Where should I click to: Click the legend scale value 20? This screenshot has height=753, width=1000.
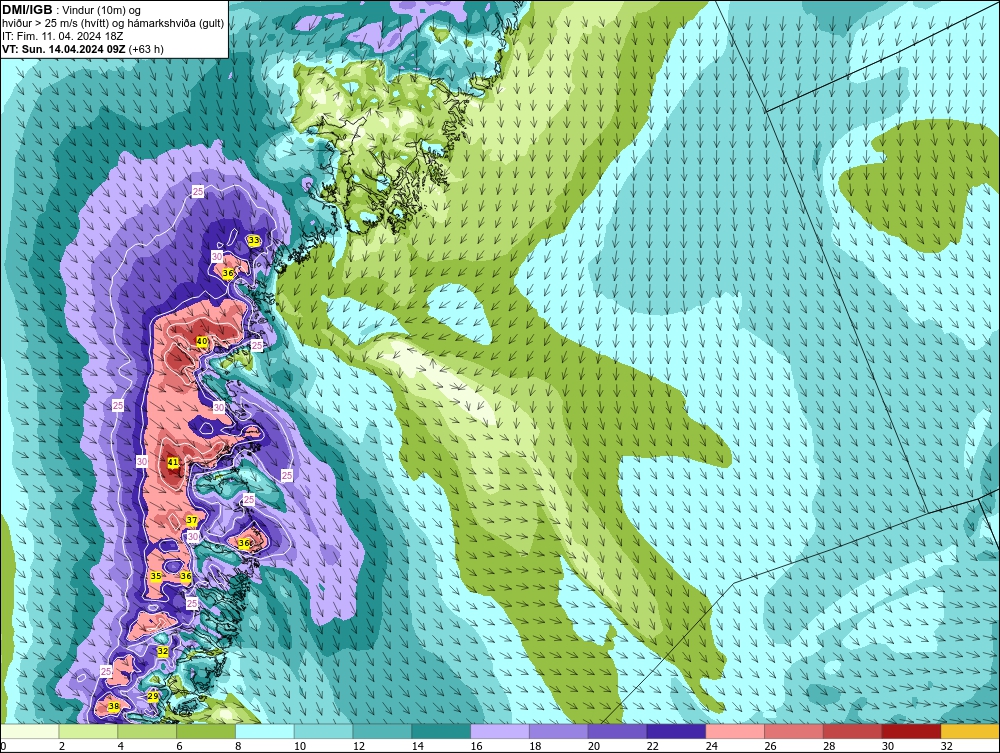(594, 745)
